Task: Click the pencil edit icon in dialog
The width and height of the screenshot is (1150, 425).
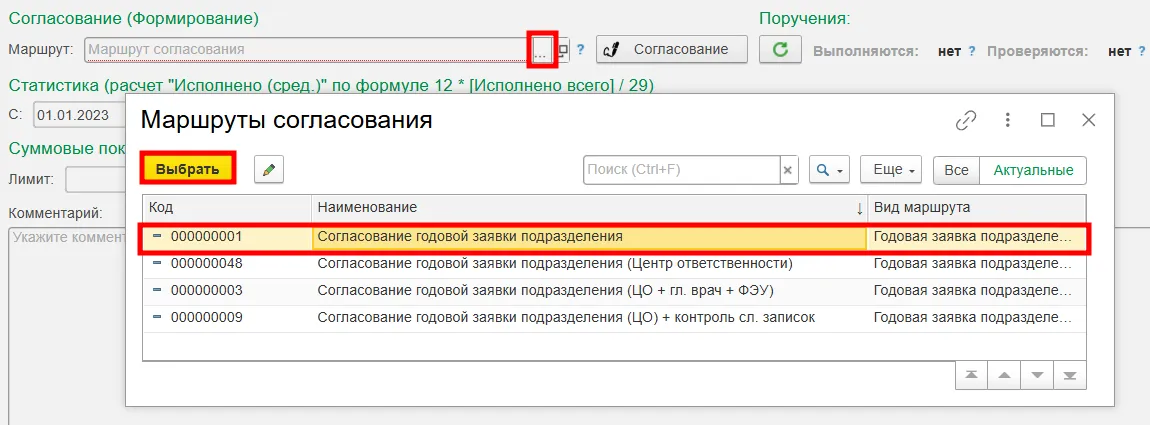Action: pyautogui.click(x=269, y=170)
